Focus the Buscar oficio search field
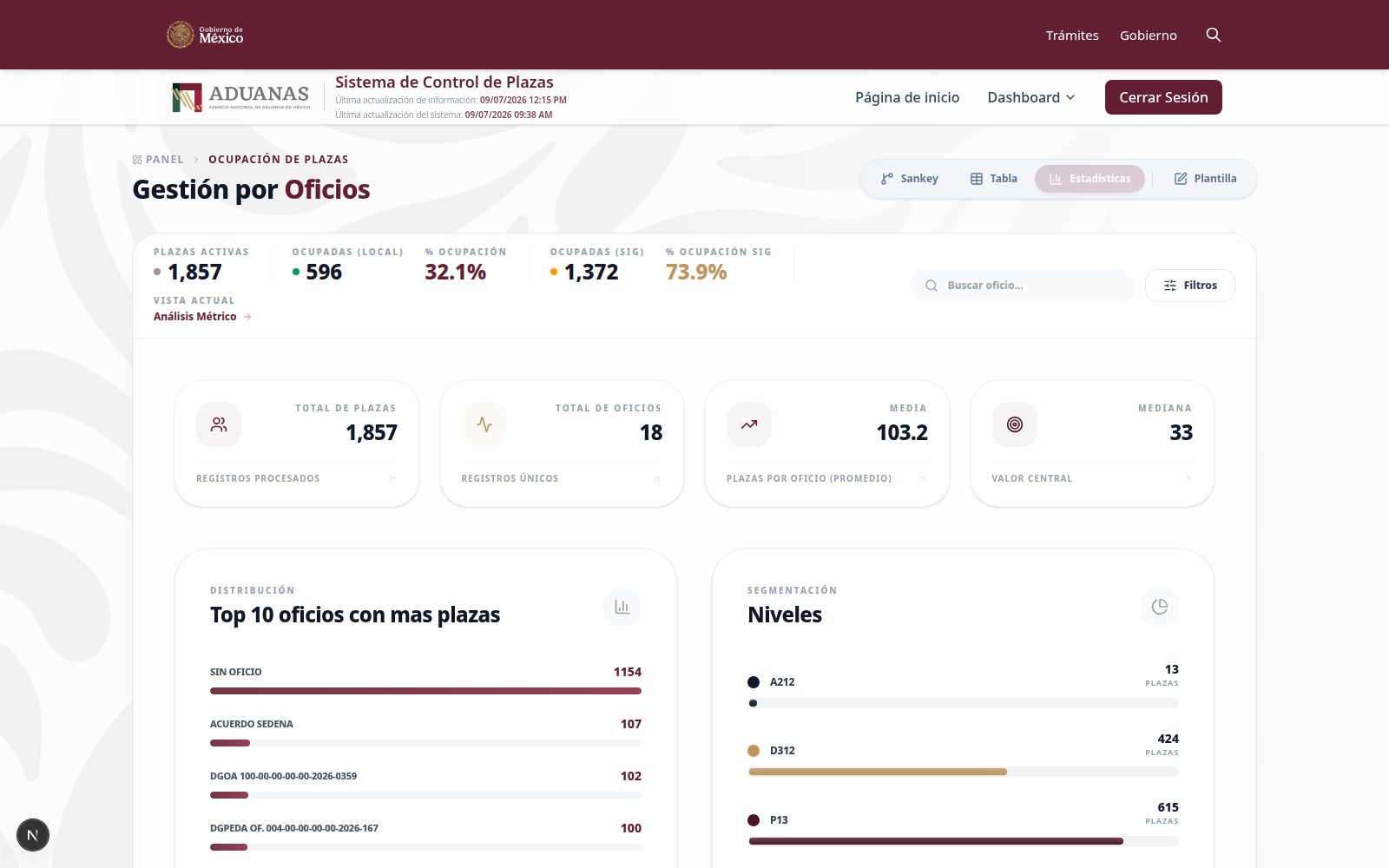 click(x=1024, y=286)
